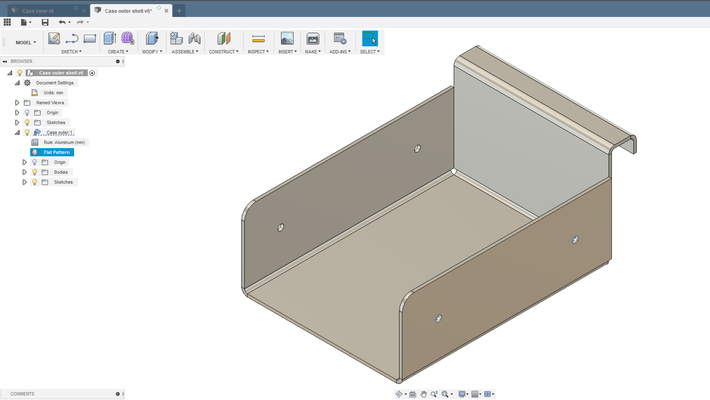
Task: Expand the Named Views tree node
Action: pos(17,103)
